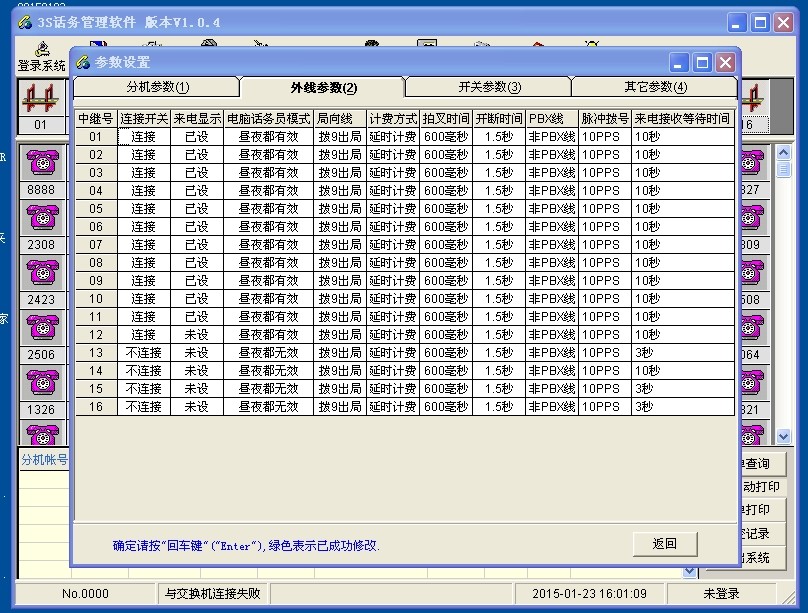Click the 登录系统 toolbar icon

(x=41, y=56)
